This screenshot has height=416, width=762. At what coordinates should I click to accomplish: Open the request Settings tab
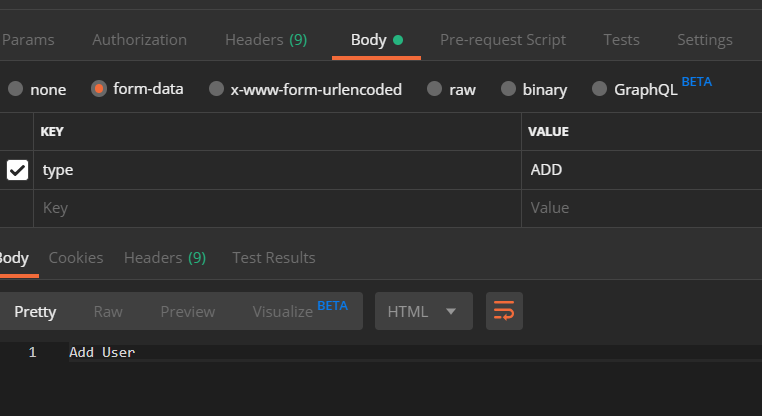[x=704, y=40]
